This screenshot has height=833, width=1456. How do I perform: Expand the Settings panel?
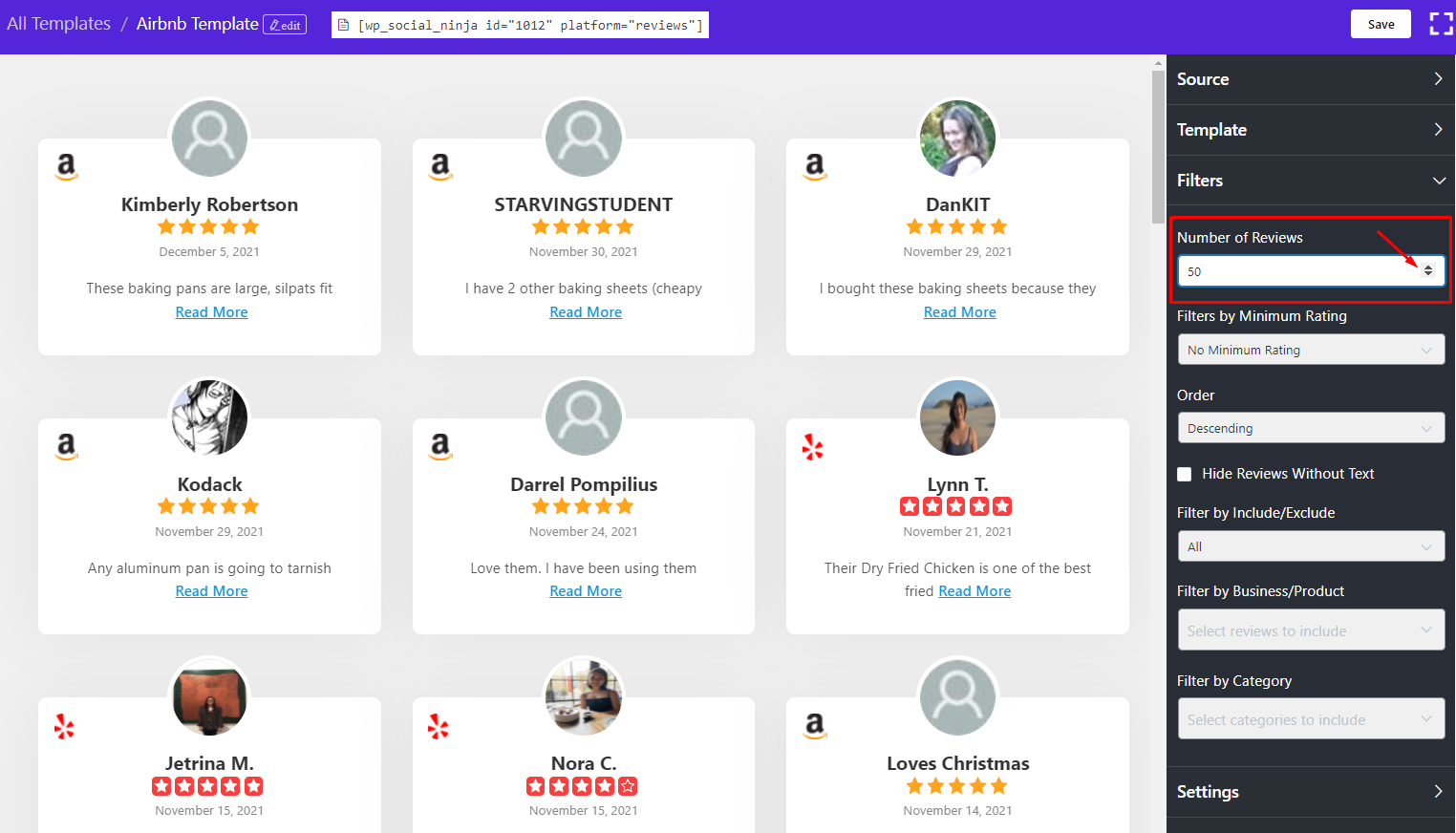1310,792
